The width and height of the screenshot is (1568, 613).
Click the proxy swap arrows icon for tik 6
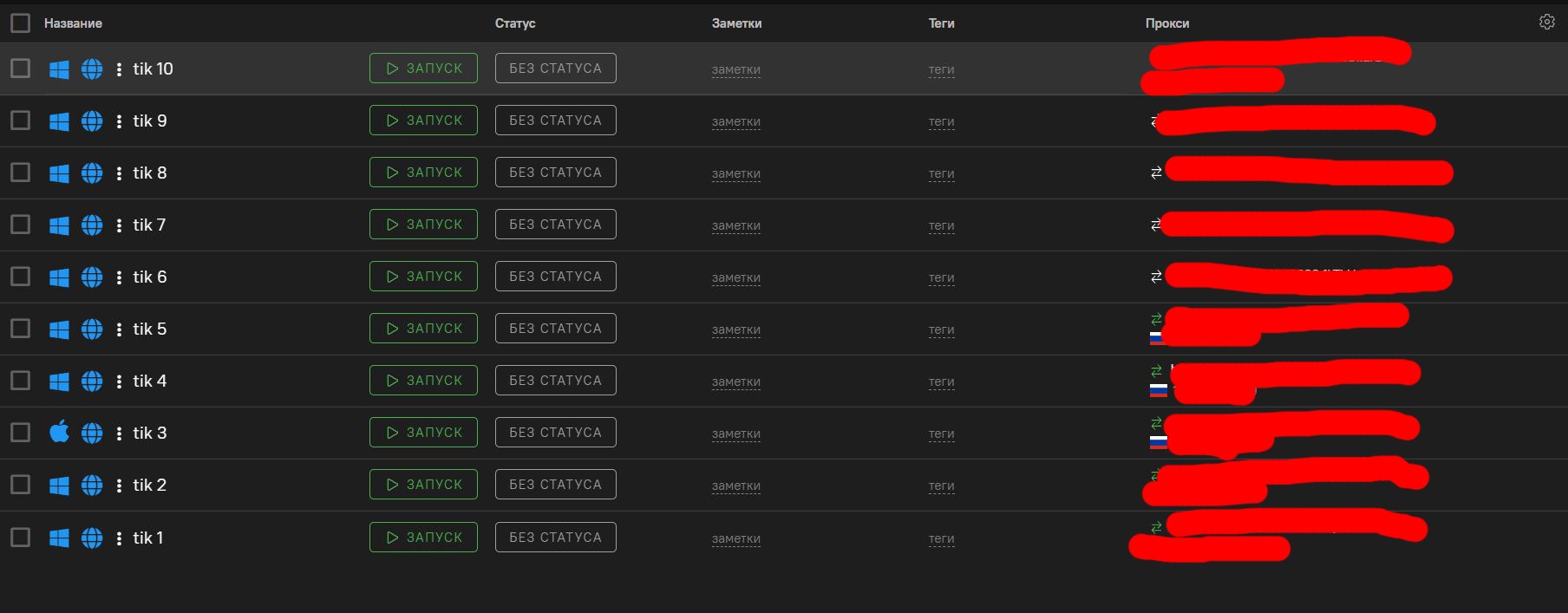1156,277
